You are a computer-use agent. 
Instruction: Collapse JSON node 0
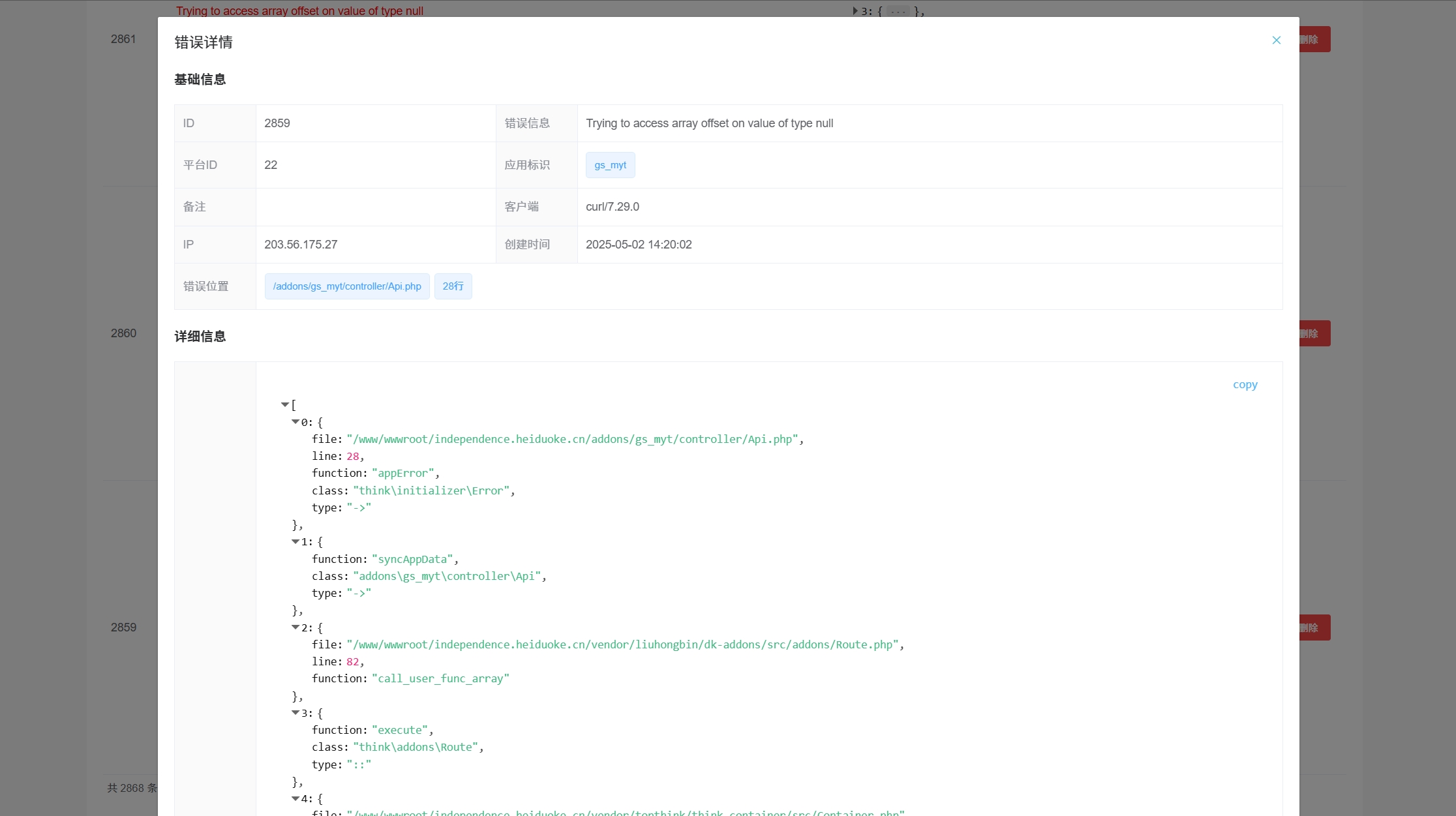[296, 422]
